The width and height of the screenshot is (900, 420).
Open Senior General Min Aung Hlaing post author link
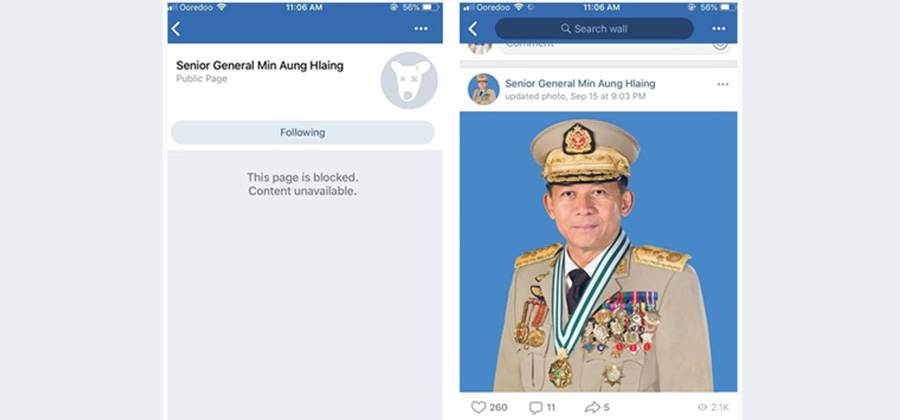(x=580, y=83)
